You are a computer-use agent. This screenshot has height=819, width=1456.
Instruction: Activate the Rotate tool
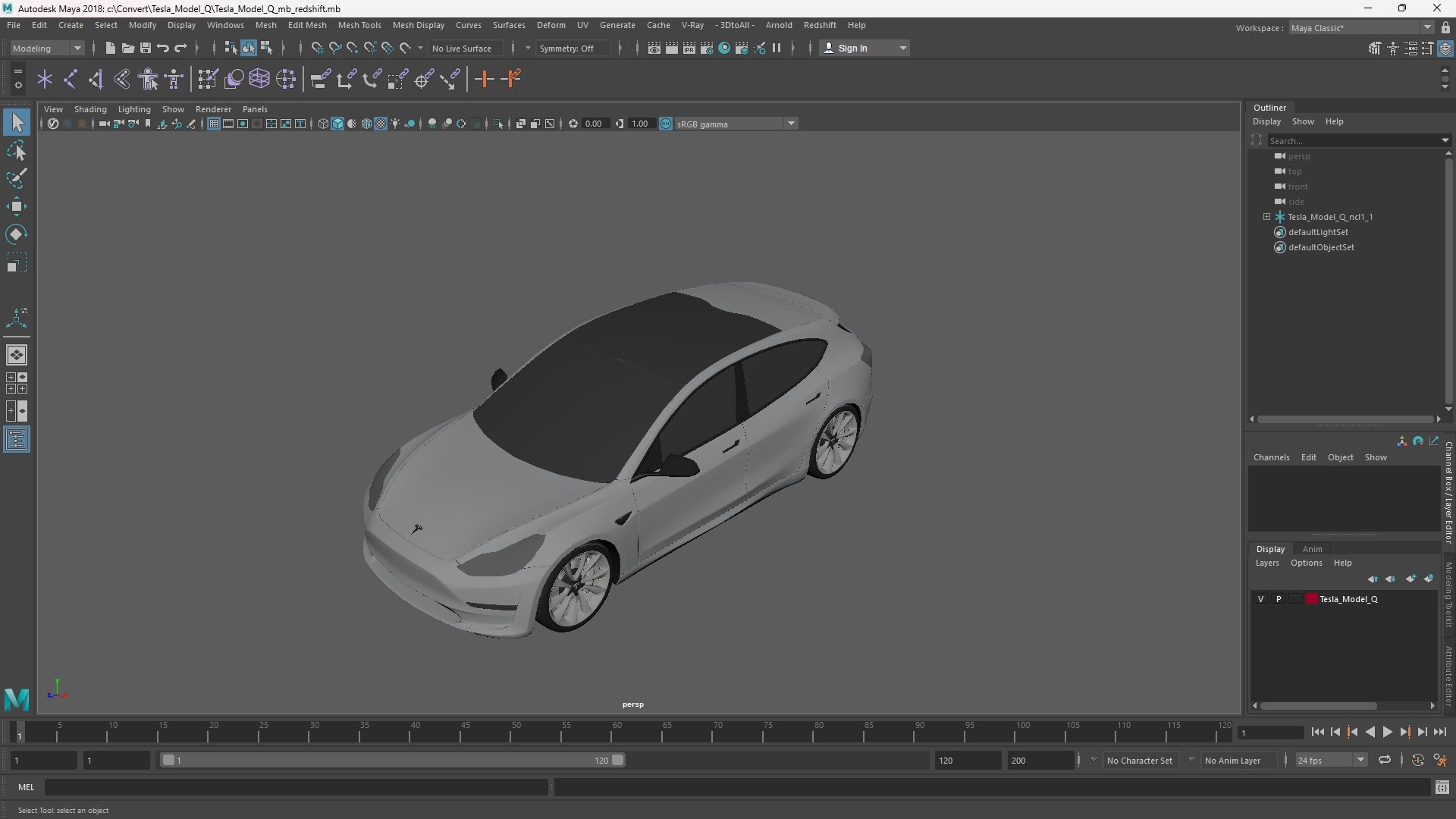click(17, 234)
